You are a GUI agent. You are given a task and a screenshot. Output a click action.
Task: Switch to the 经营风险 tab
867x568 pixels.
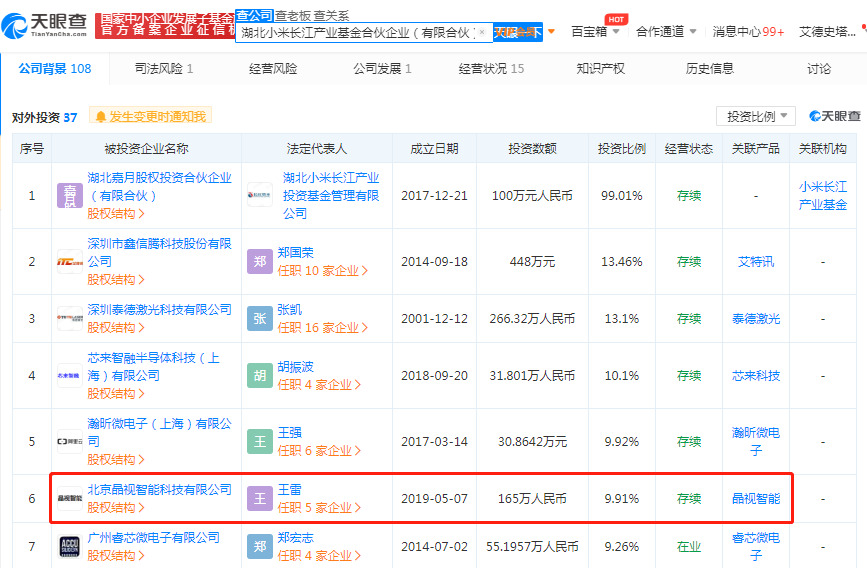point(273,69)
